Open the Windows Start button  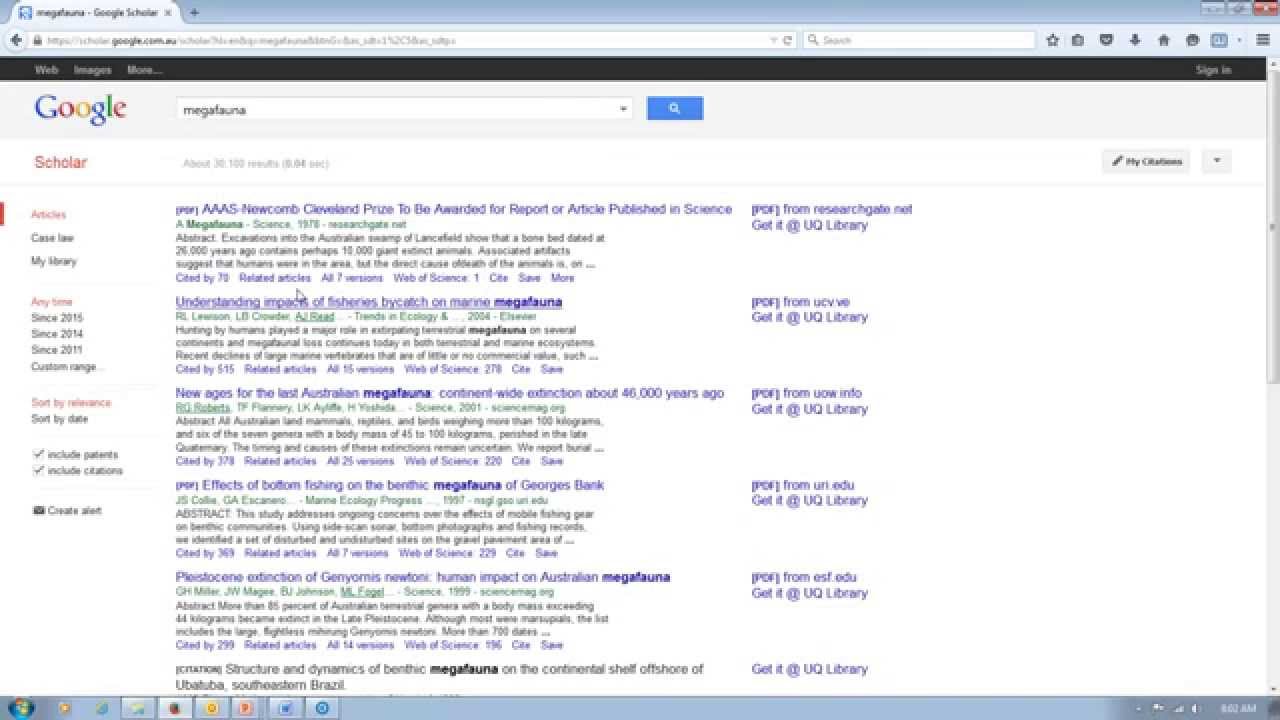[x=20, y=708]
